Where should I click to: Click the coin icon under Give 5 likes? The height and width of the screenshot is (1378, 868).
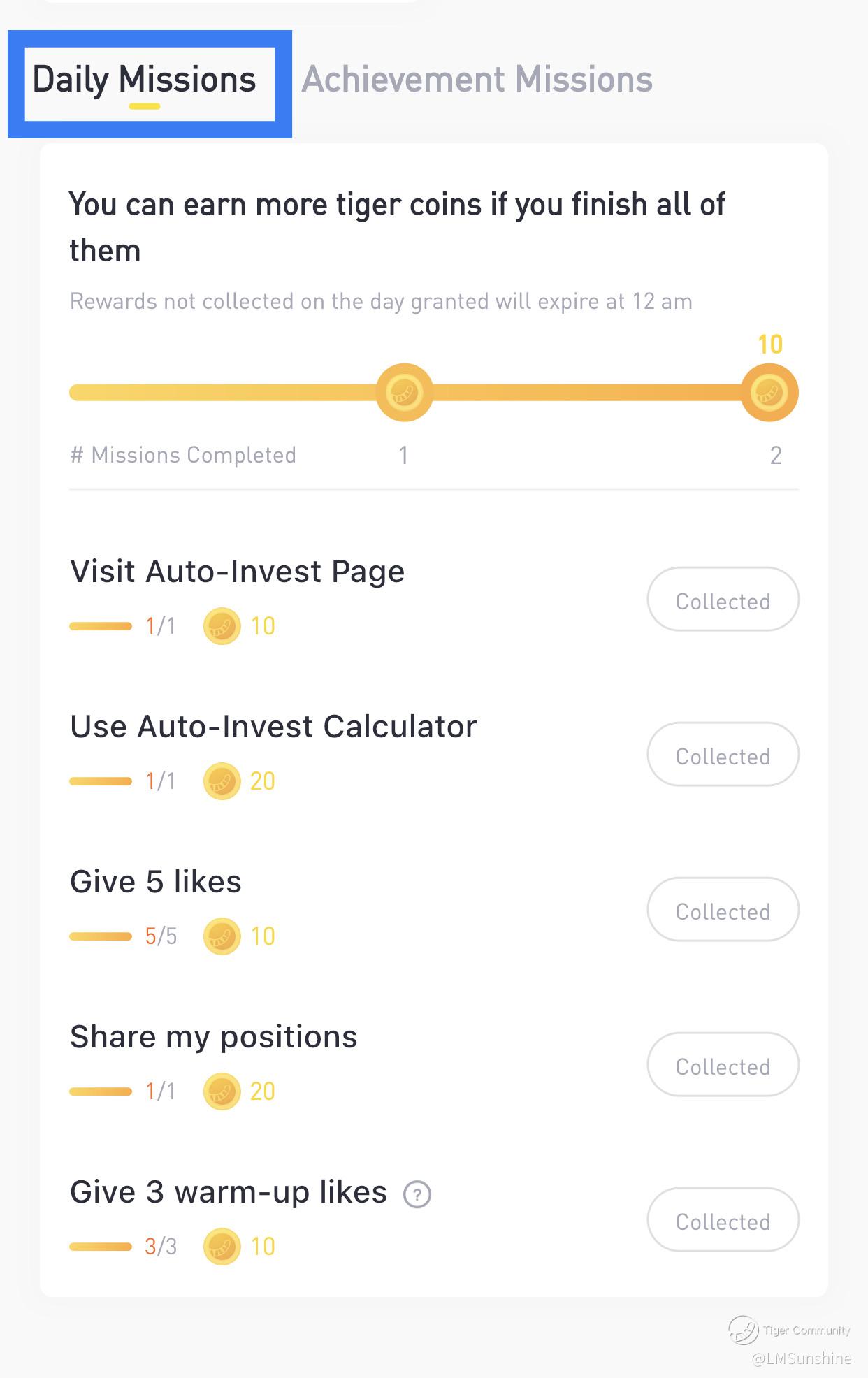(x=222, y=936)
